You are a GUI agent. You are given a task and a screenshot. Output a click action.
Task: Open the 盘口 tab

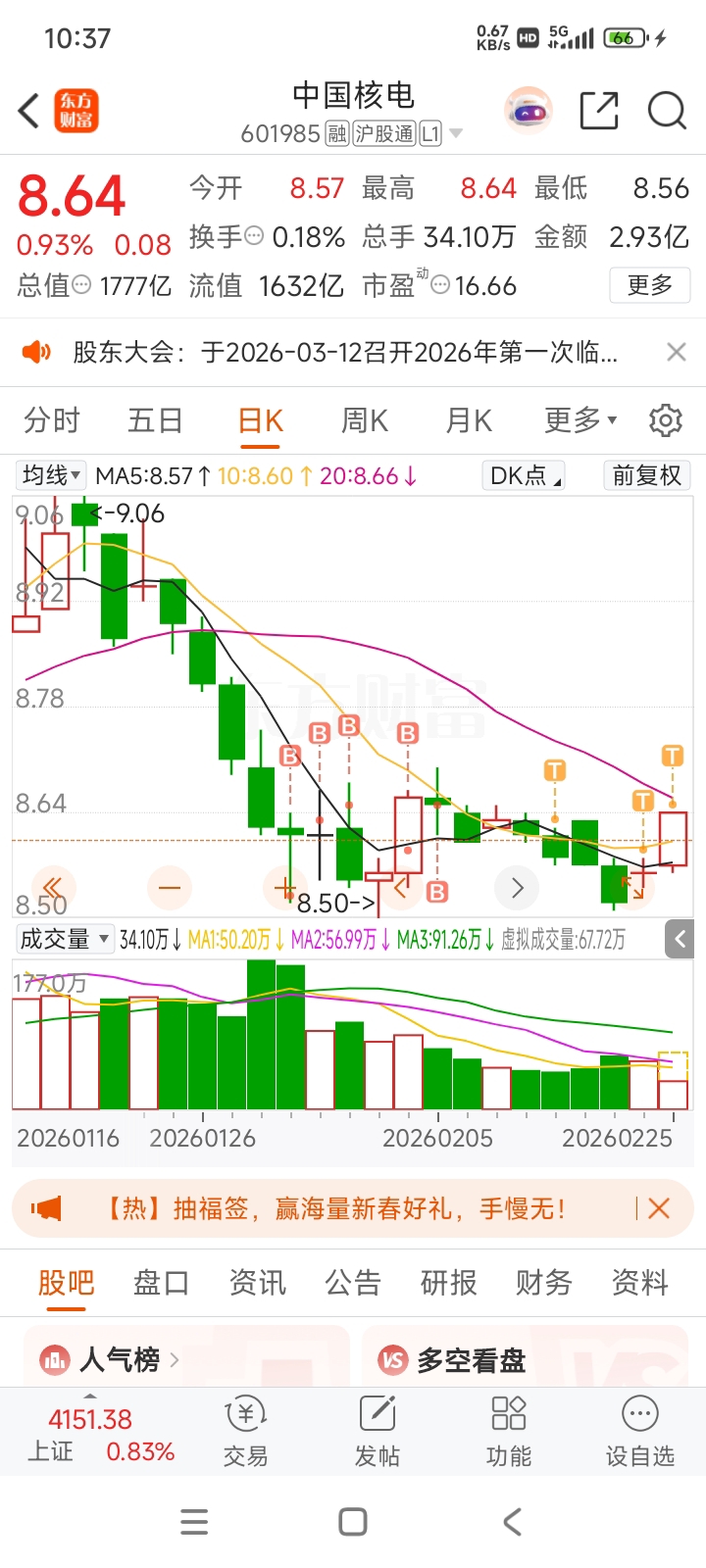pyautogui.click(x=162, y=1282)
